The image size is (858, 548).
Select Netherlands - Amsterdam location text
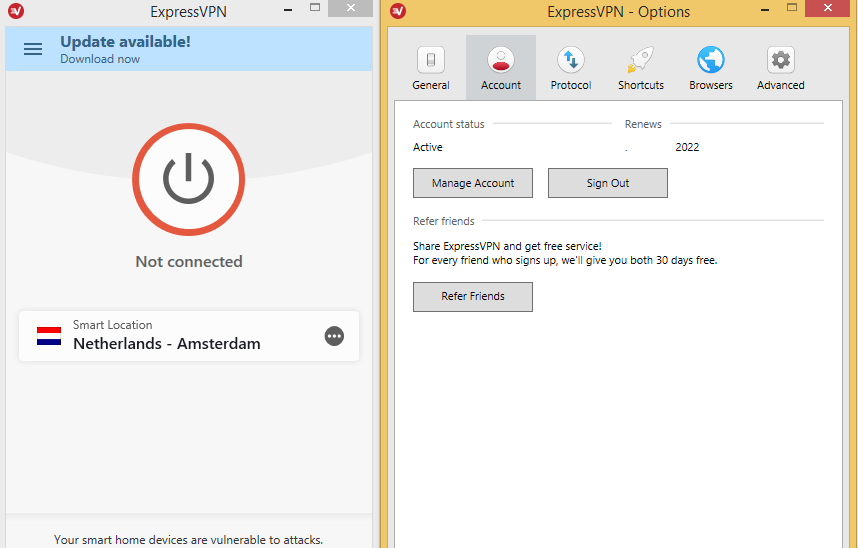[167, 344]
